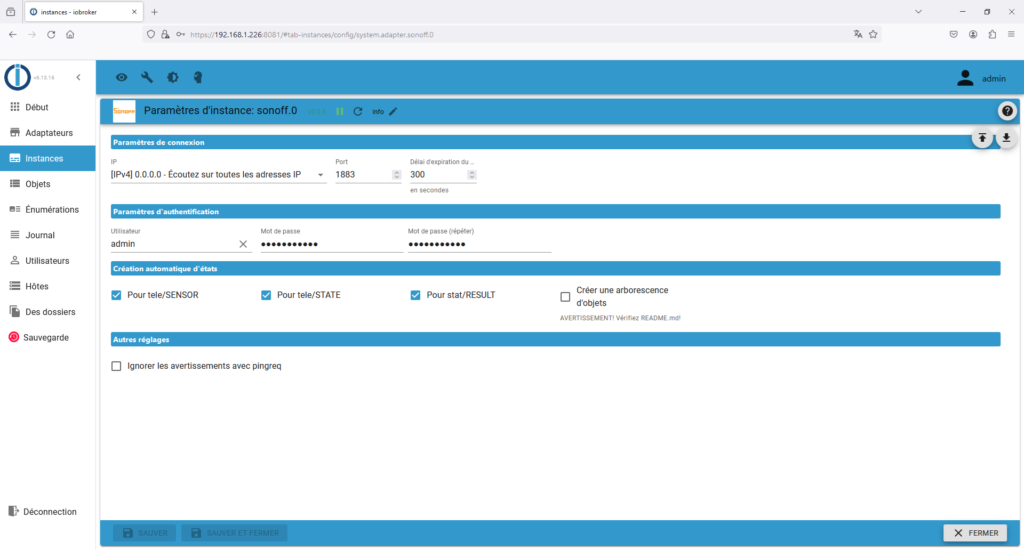
Task: Enable Créer une arborescence d'objets checkbox
Action: tap(566, 296)
